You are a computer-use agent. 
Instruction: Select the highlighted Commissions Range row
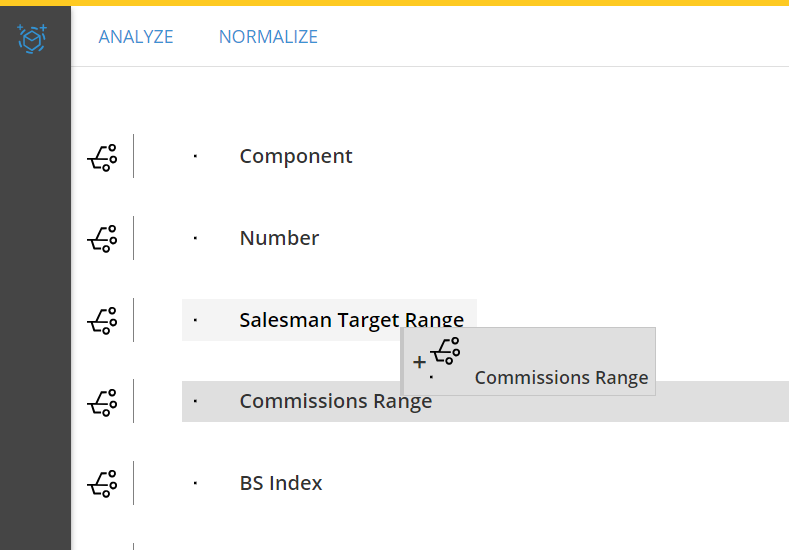[485, 402]
